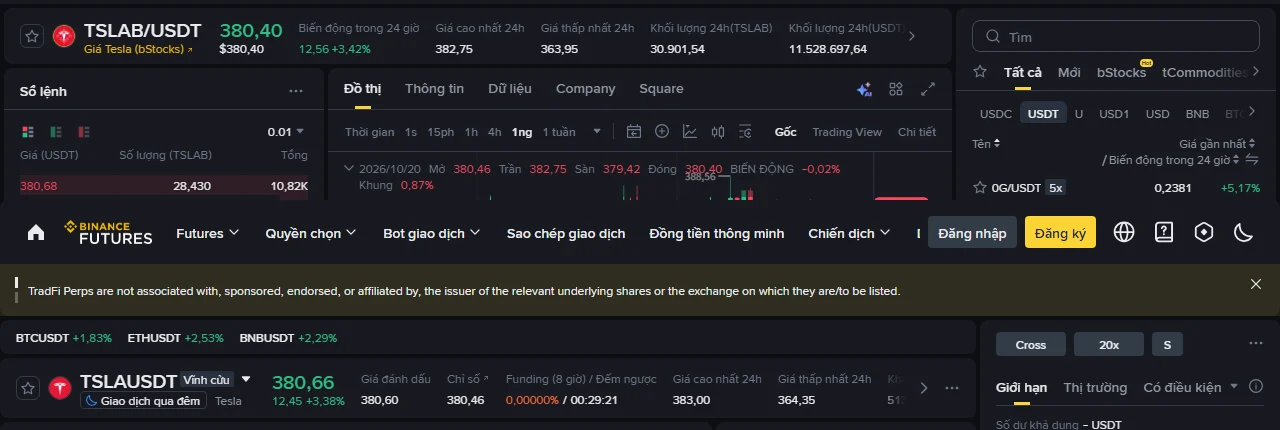Viewport: 1280px width, 430px height.
Task: Toggle dark mode with the moon icon
Action: tap(1244, 233)
